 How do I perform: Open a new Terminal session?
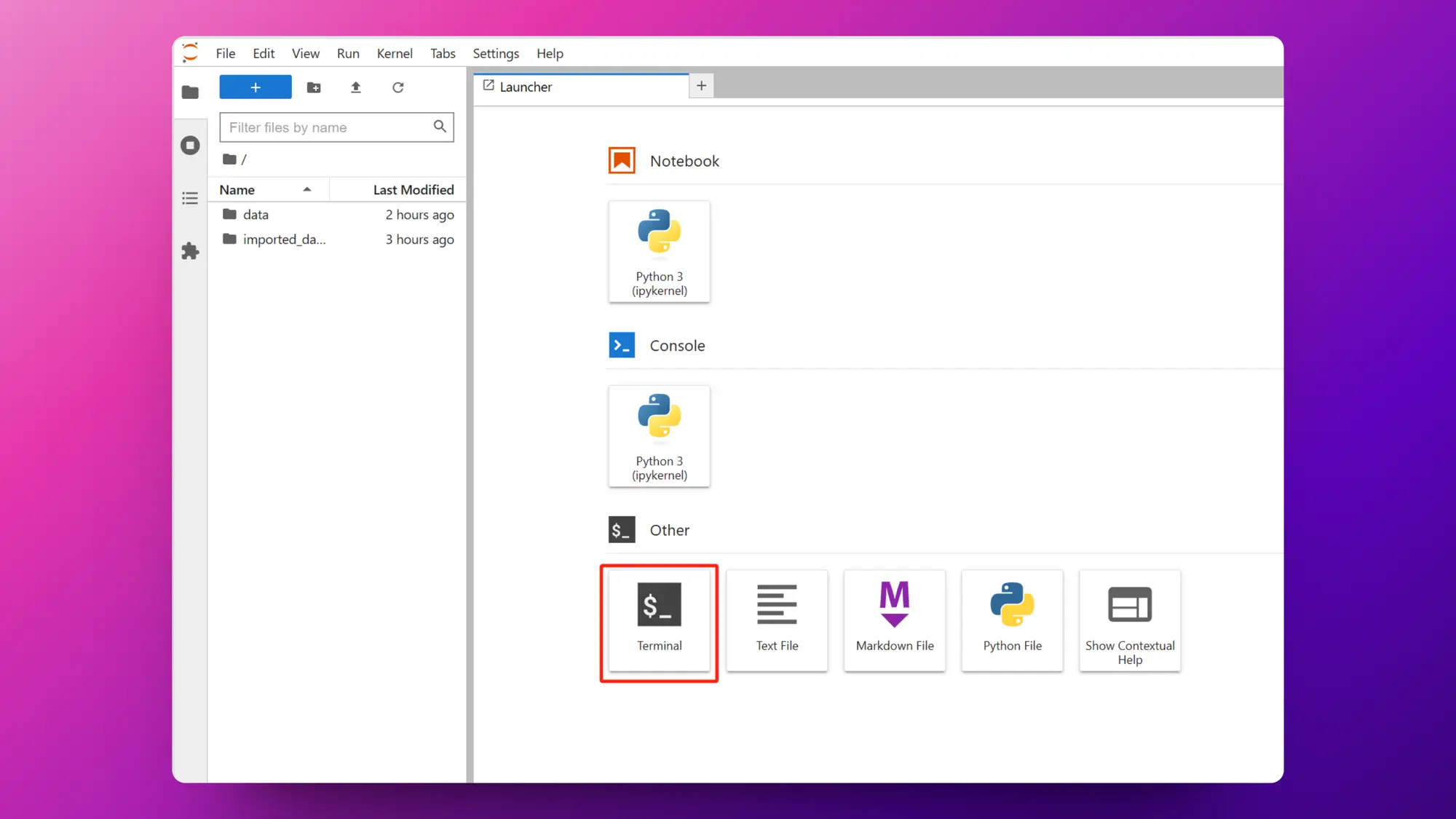coord(659,619)
